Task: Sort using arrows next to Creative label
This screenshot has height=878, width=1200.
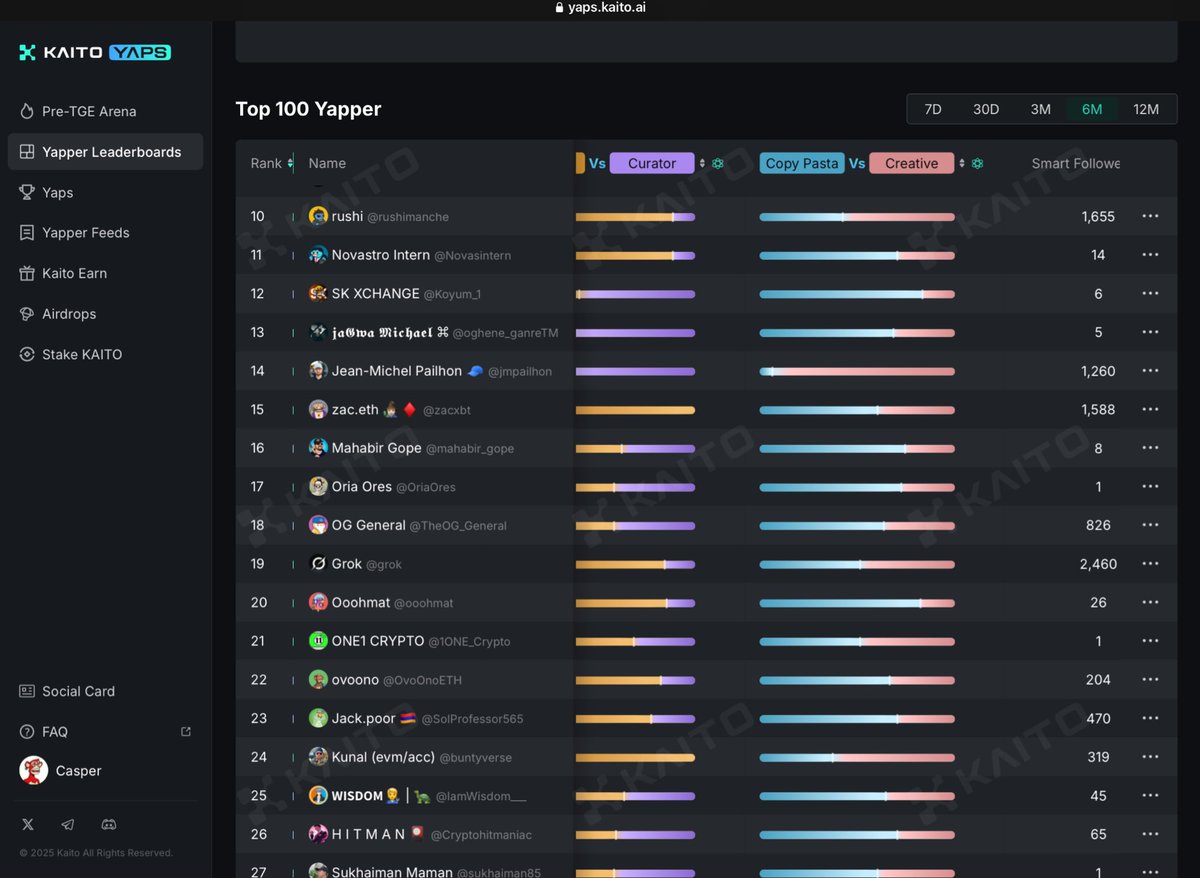Action: (962, 163)
